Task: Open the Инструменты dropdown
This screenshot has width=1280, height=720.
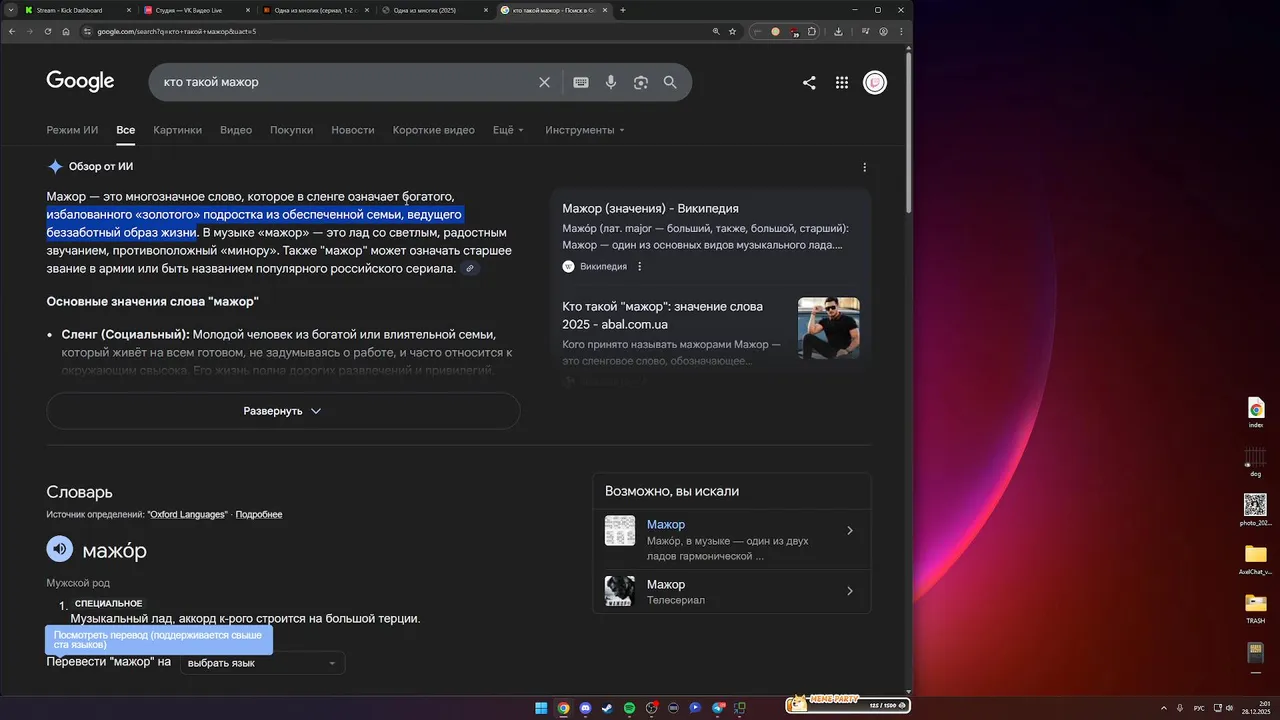Action: pos(585,130)
